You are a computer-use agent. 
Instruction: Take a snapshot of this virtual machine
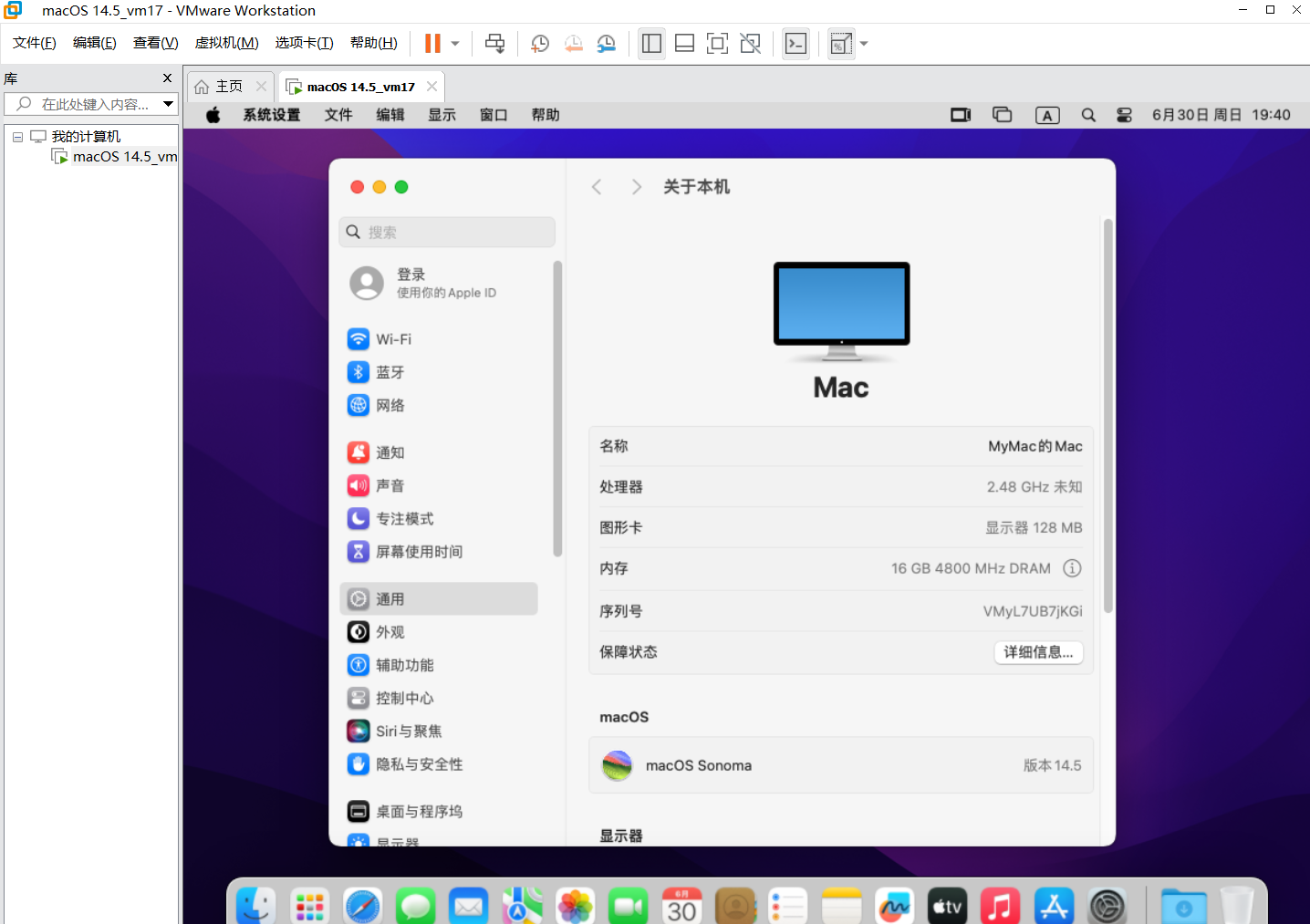pos(540,44)
